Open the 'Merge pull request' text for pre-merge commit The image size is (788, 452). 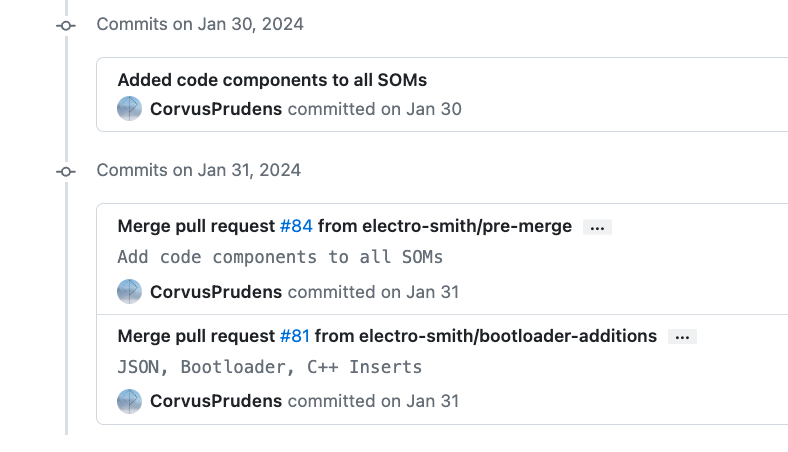coord(196,226)
